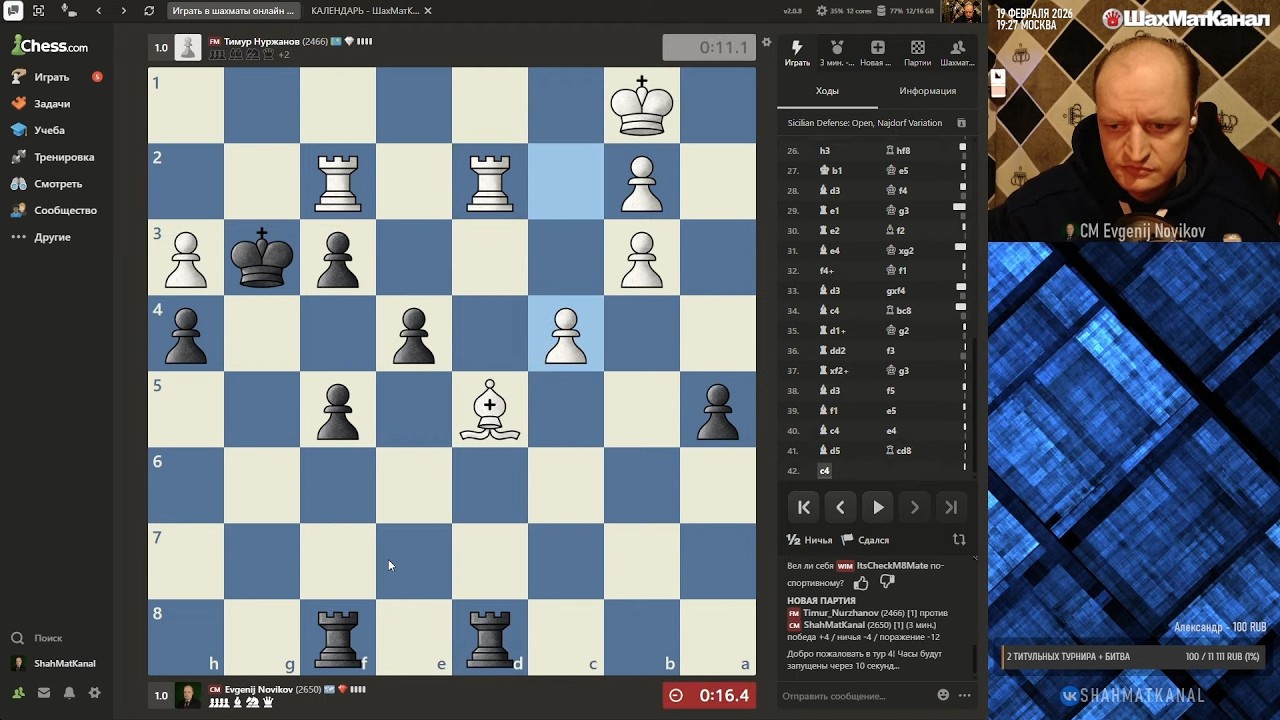The image size is (1280, 720).
Task: Click the bottom player's avatar
Action: click(x=188, y=695)
